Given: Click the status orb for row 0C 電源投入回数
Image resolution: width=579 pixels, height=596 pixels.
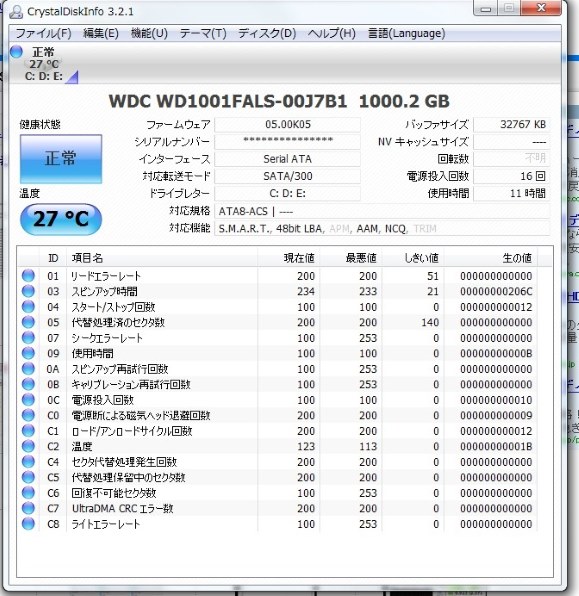Looking at the screenshot, I should coord(28,400).
